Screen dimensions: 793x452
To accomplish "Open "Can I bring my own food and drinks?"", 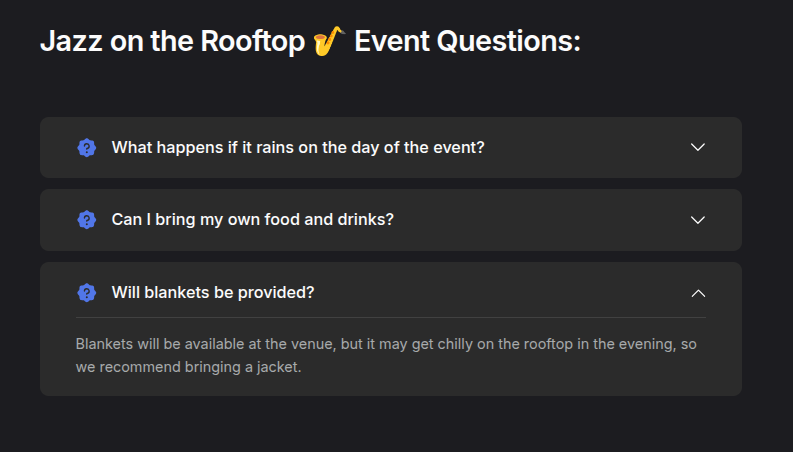I will (x=252, y=220).
